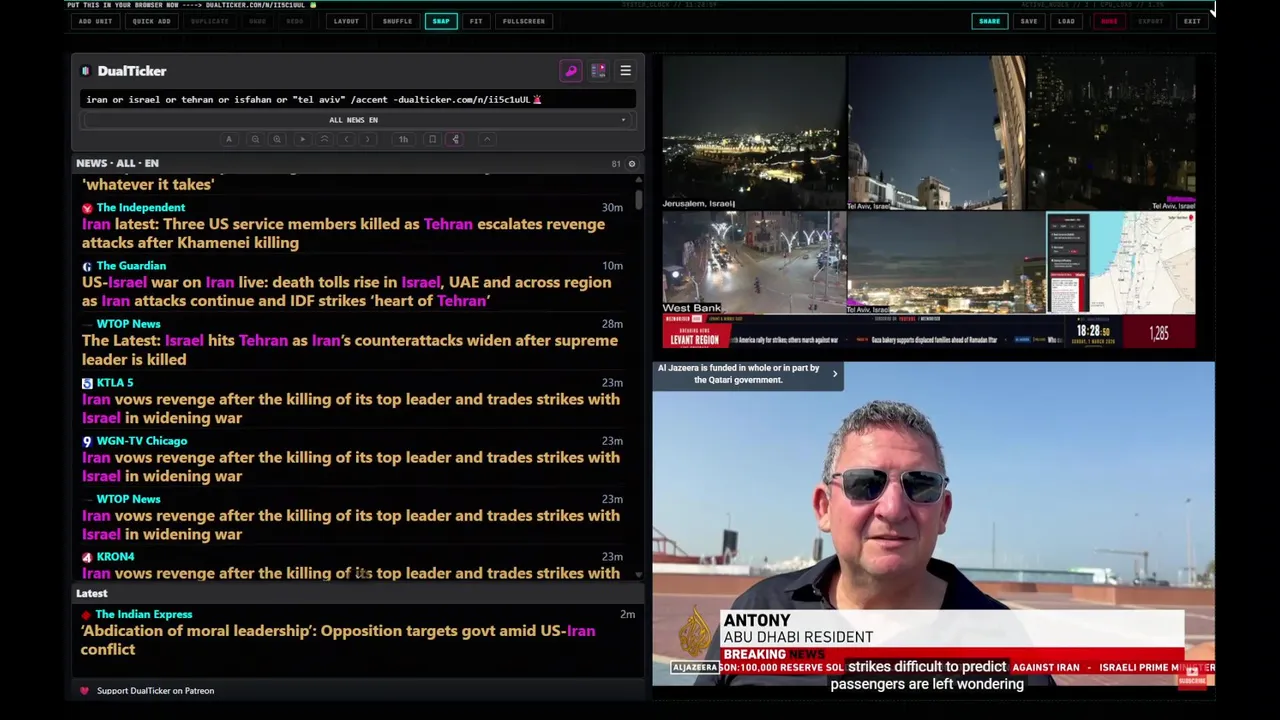Click the font size 'A' icon
1280x720 pixels.
pos(229,139)
